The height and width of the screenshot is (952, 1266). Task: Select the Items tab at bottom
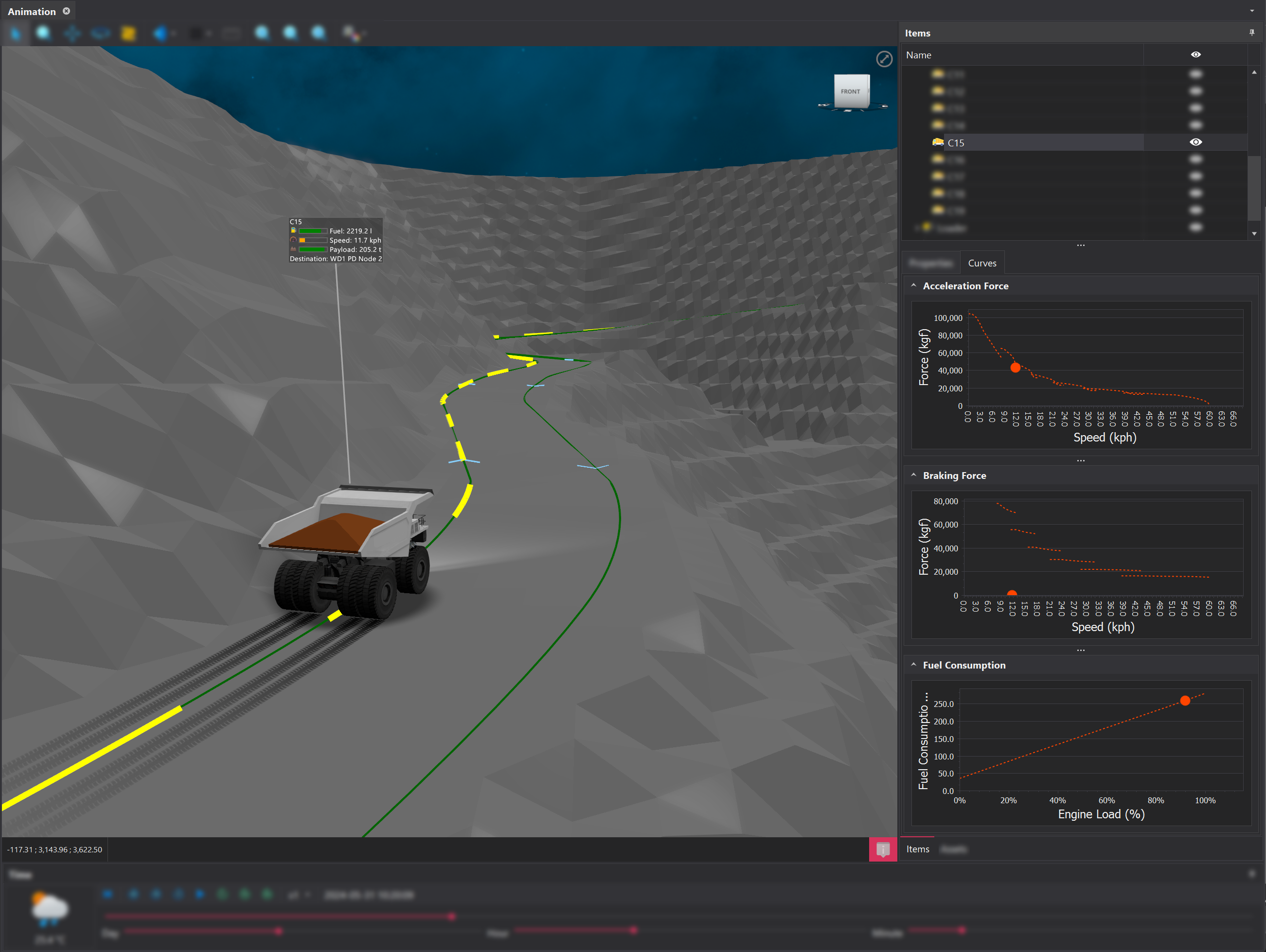[x=917, y=849]
